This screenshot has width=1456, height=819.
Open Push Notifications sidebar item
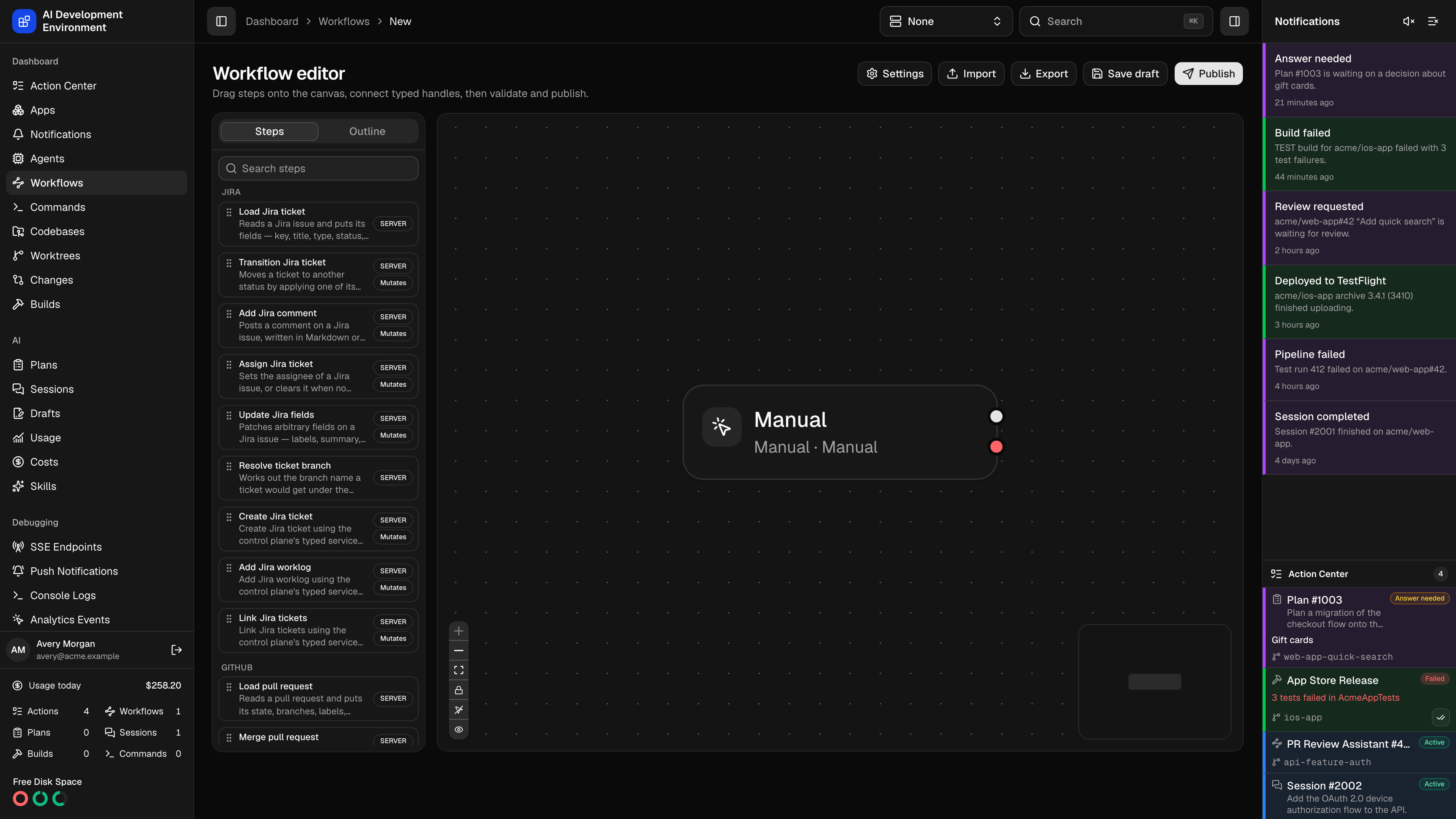[x=97, y=571]
